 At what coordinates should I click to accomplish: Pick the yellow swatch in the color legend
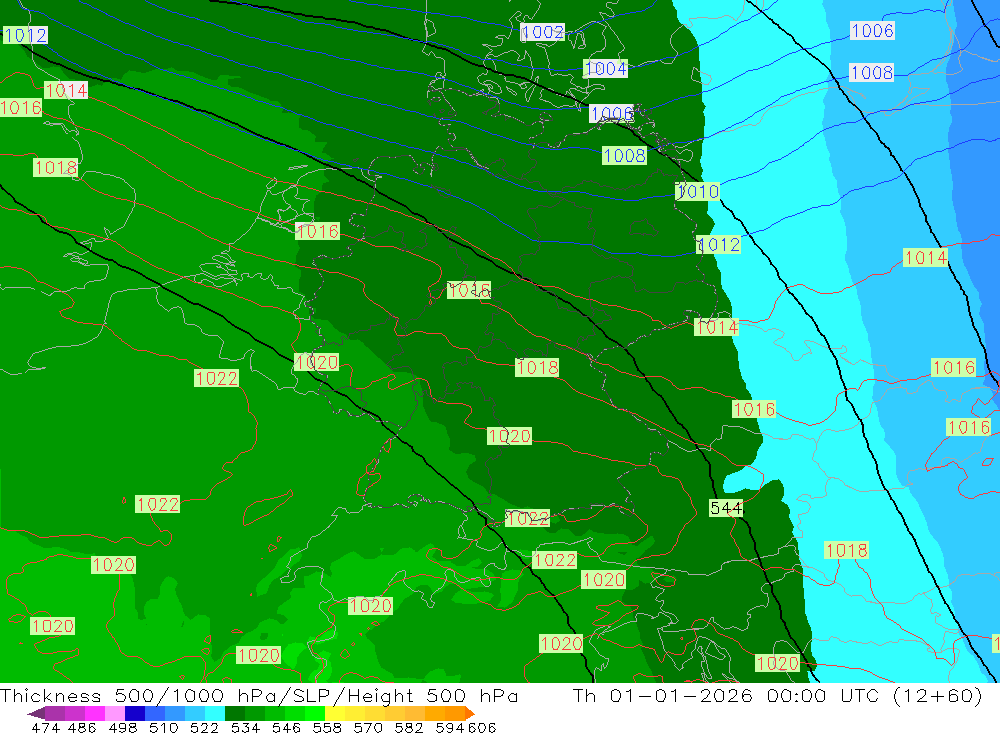coord(335,714)
